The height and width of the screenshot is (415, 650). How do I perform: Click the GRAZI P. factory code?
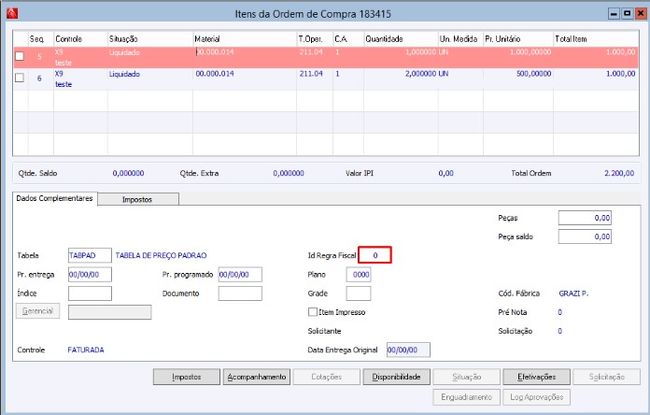[x=574, y=294]
